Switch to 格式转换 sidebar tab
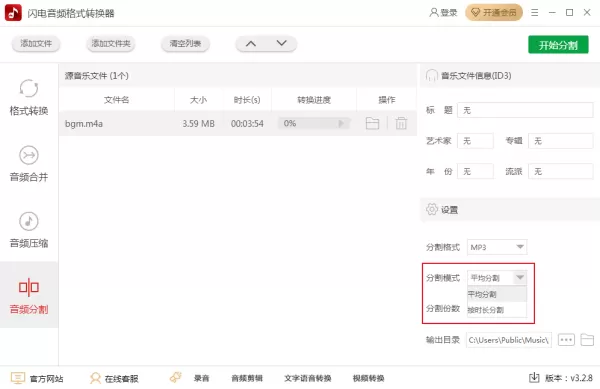The image size is (600, 389). point(29,98)
